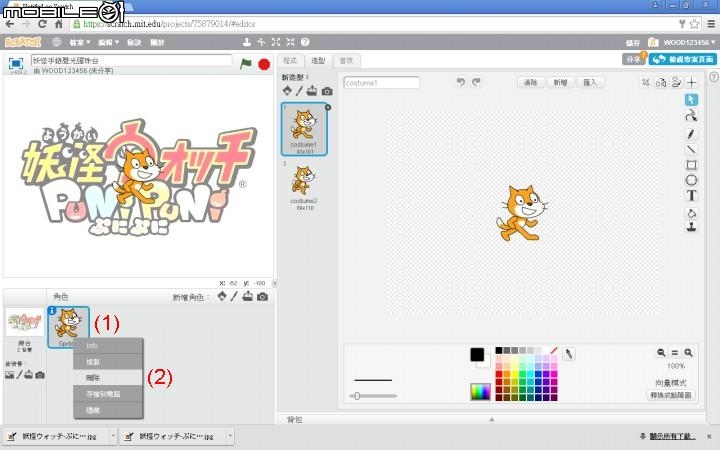The image size is (720, 450).
Task: Flip costume left-right icon
Action: click(x=661, y=83)
